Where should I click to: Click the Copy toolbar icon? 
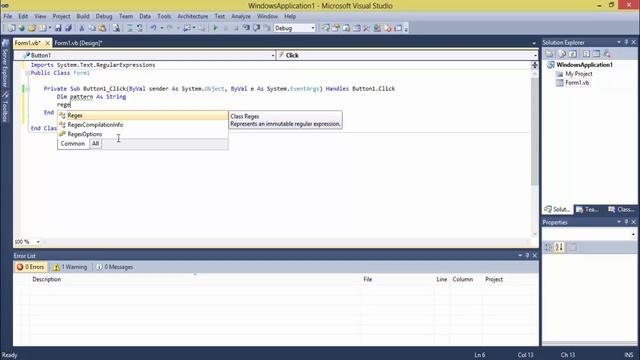[x=91, y=28]
